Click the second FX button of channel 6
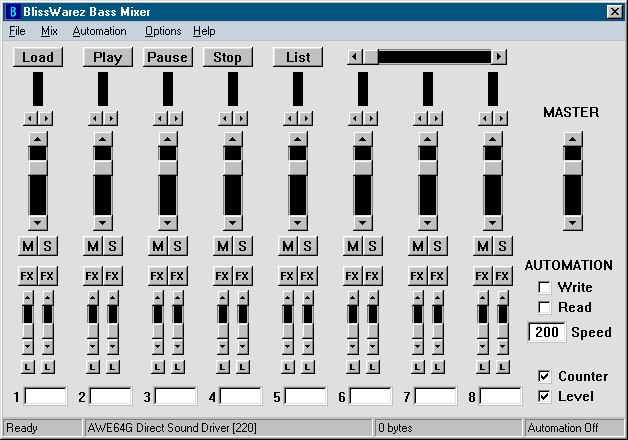 pos(372,276)
